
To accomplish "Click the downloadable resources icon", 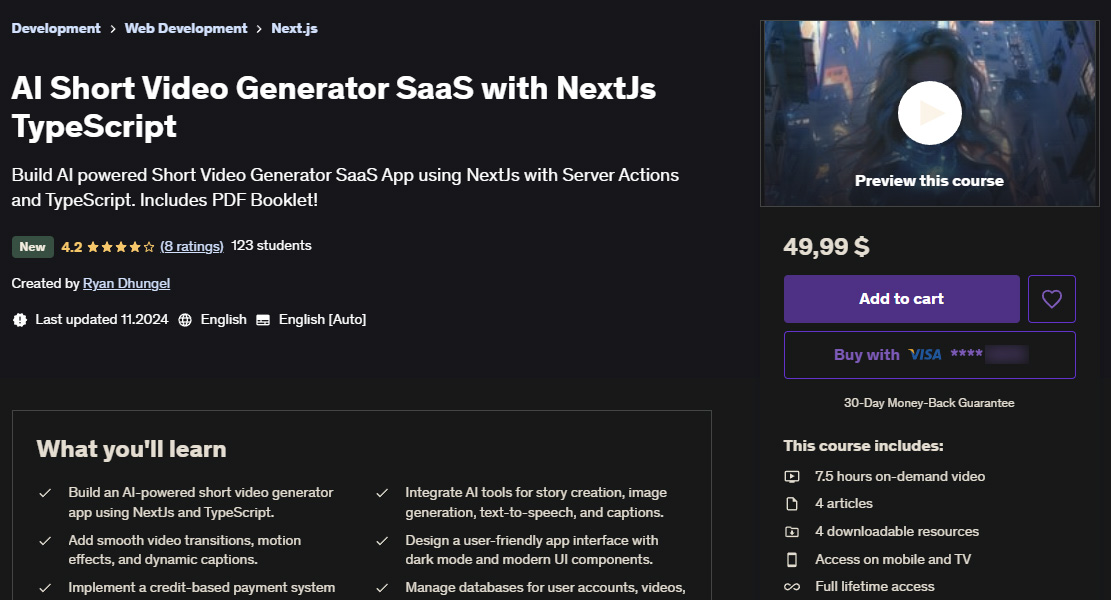I will (x=791, y=531).
